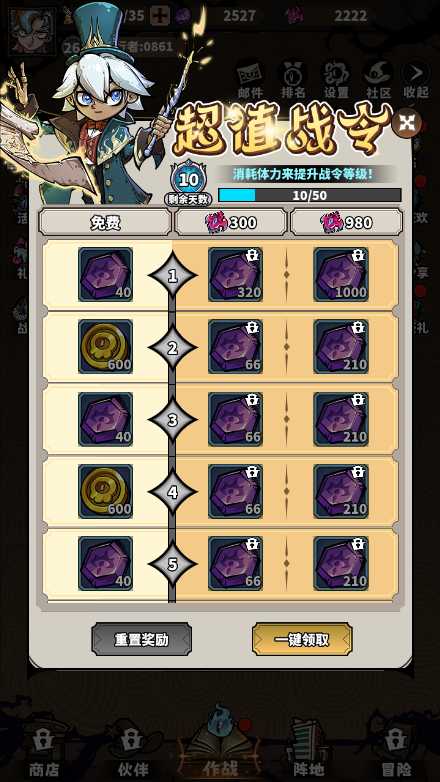The width and height of the screenshot is (440, 782).
Task: Tap the locked 210 gem reward at level 5
Action: [x=341, y=564]
